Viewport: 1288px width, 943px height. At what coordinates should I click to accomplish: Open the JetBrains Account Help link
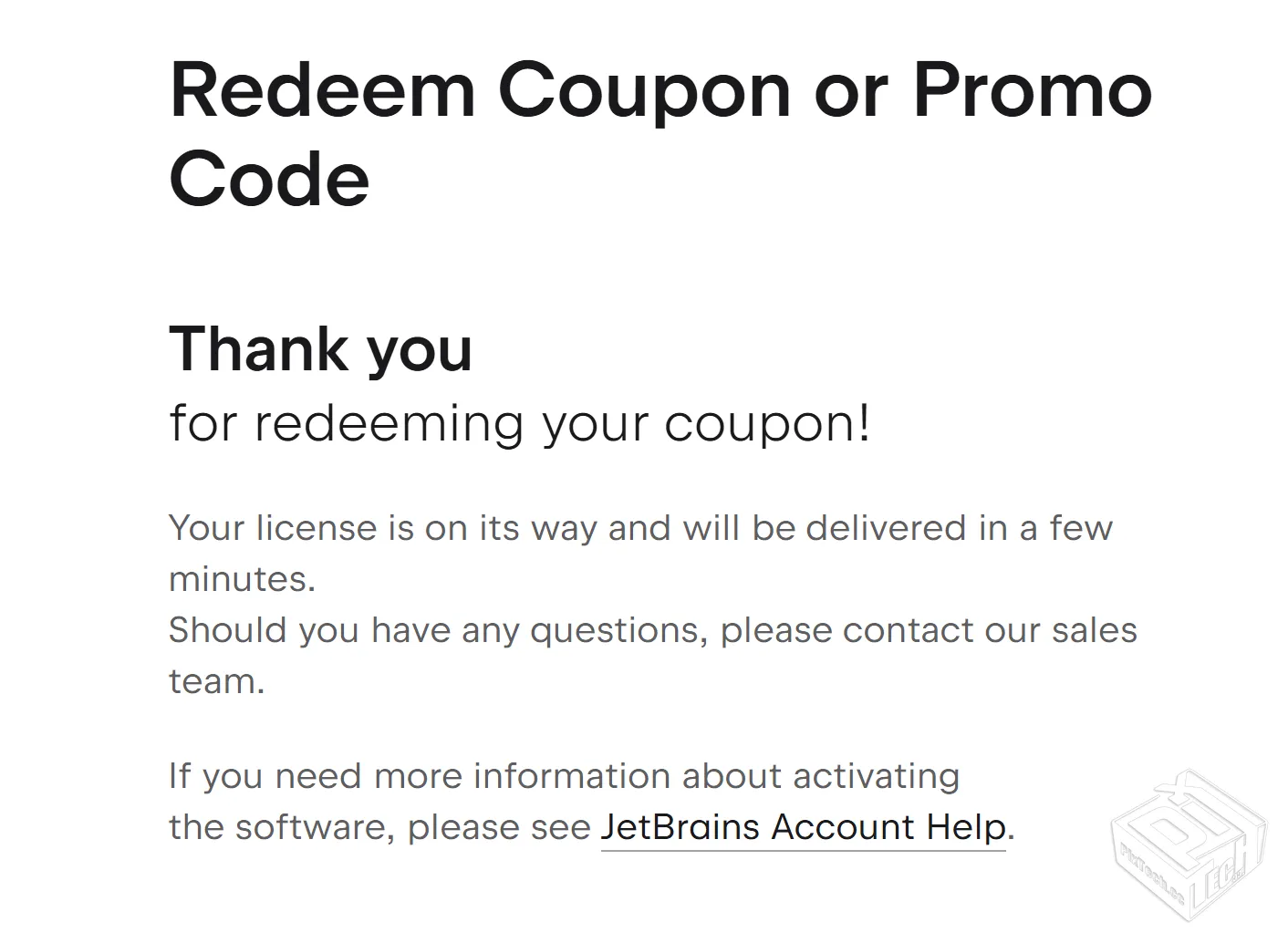click(803, 827)
